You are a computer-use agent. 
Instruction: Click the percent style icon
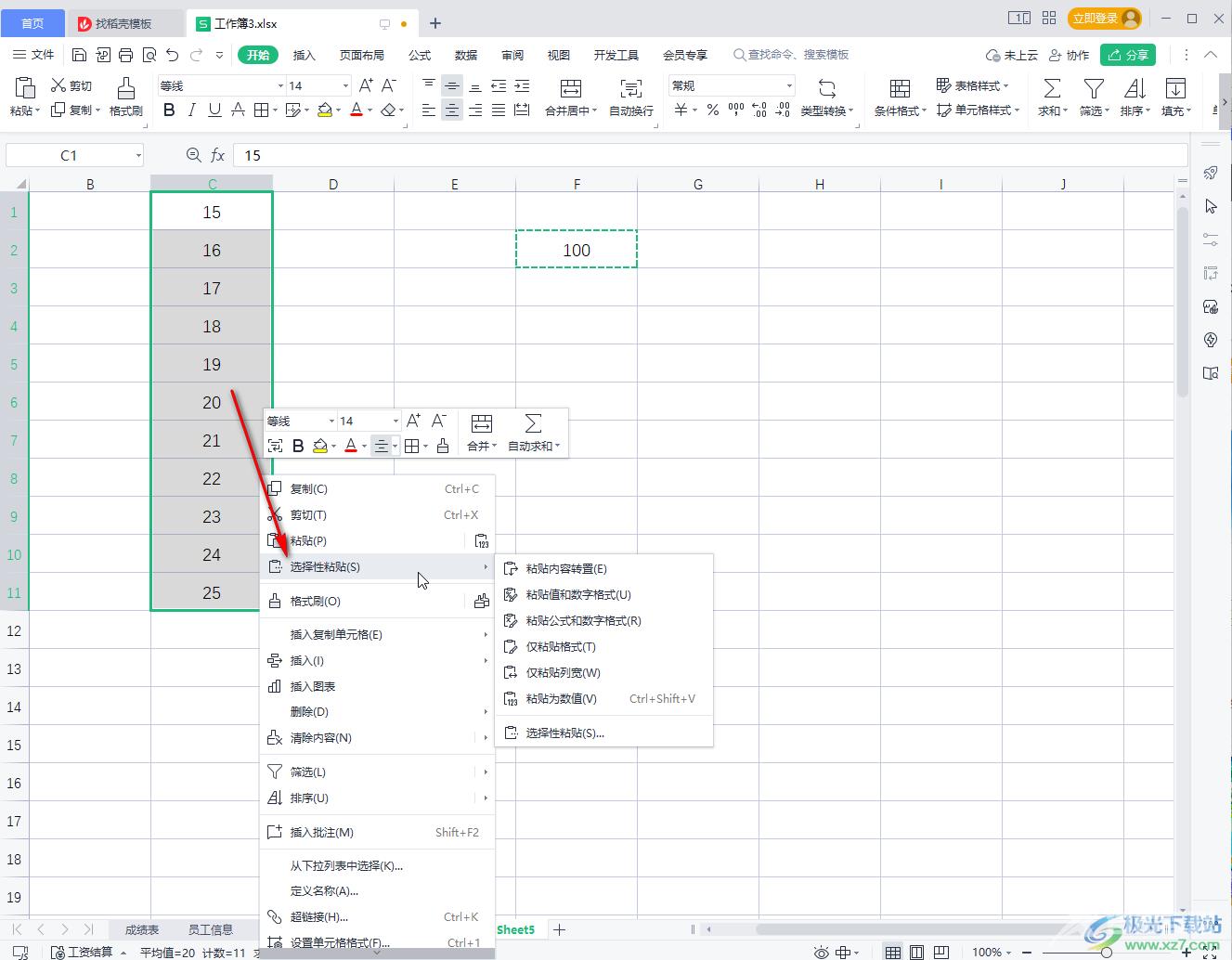[x=712, y=110]
